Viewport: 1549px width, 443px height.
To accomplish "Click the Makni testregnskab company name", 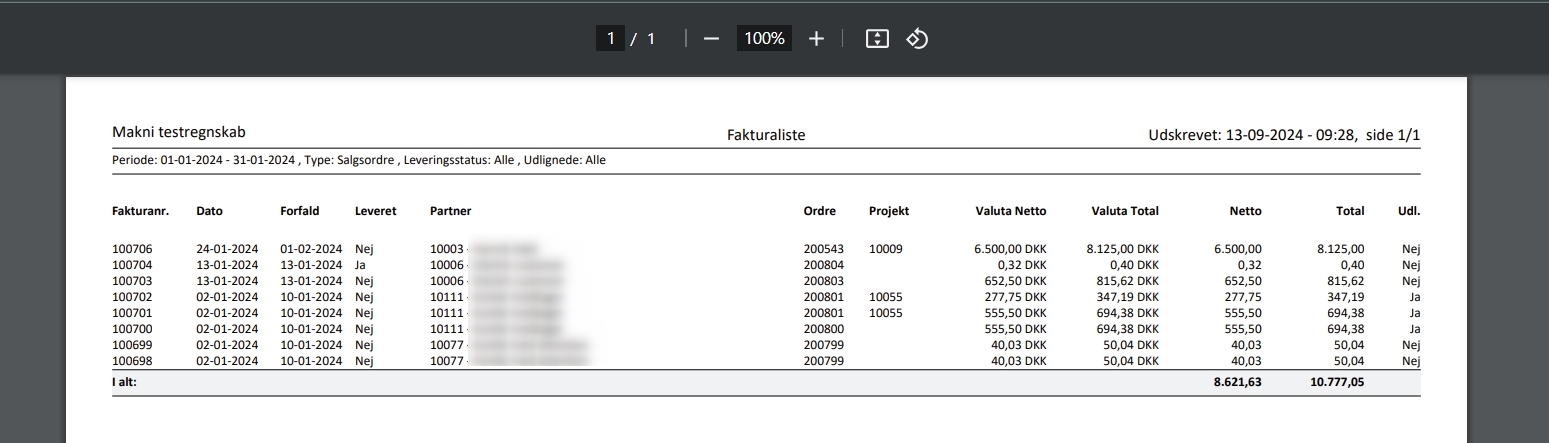I will point(179,133).
